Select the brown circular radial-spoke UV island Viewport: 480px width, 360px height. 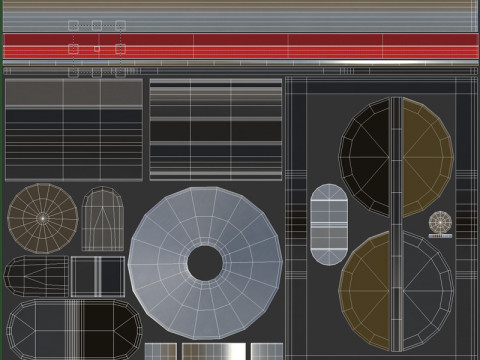(43, 218)
